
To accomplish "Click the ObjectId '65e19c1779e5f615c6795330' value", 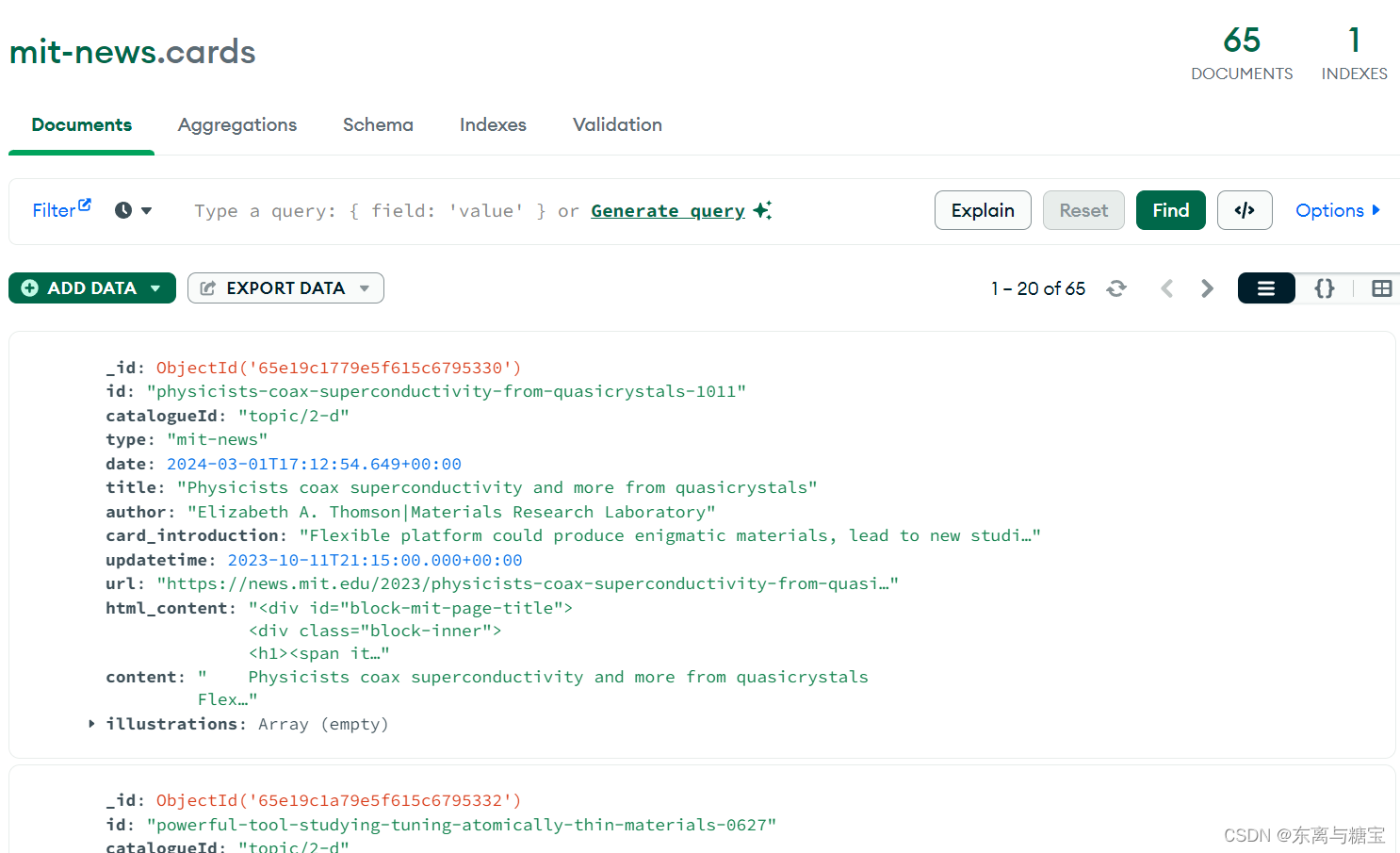I will [x=339, y=368].
